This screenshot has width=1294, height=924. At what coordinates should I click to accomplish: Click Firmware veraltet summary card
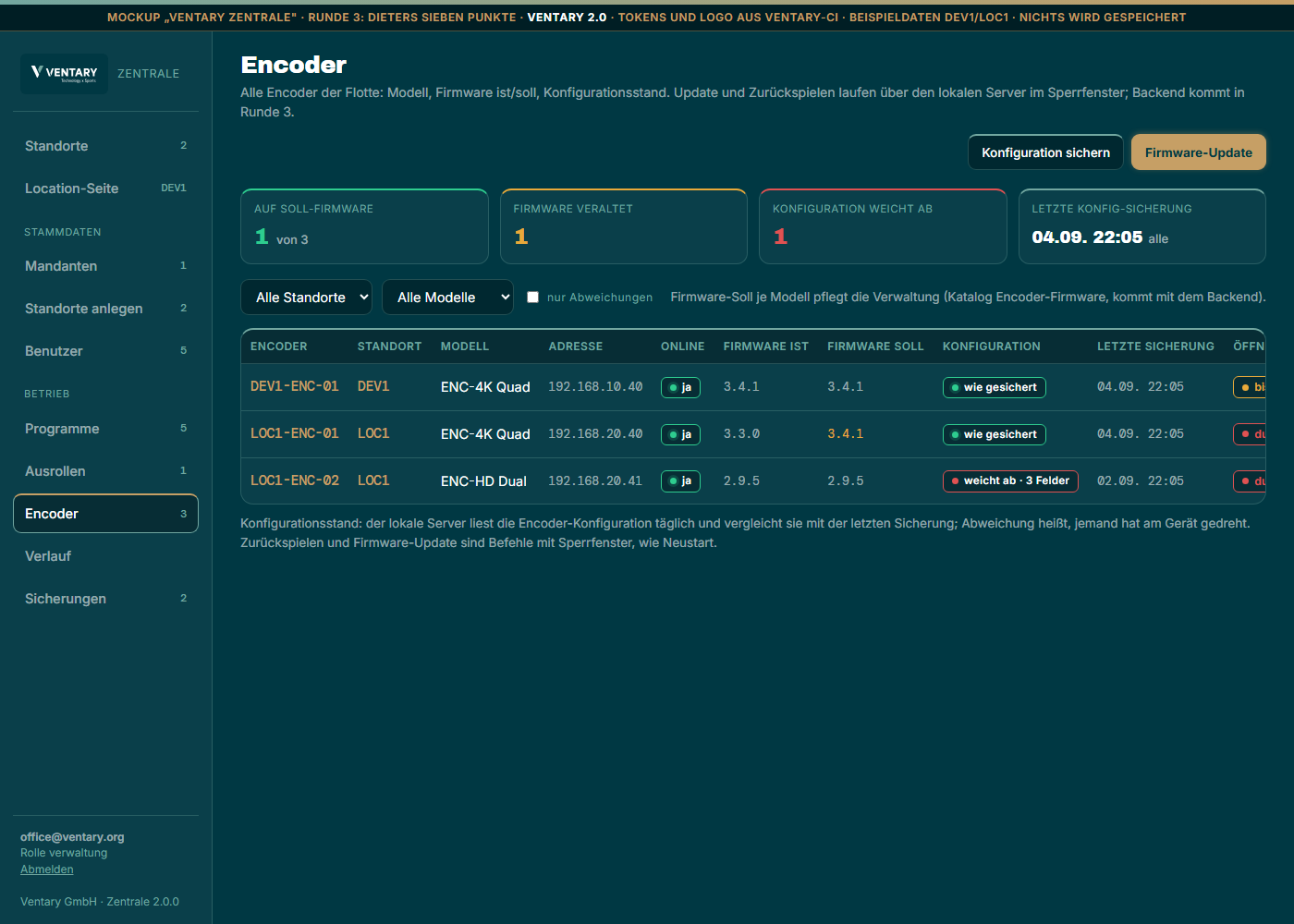[624, 226]
